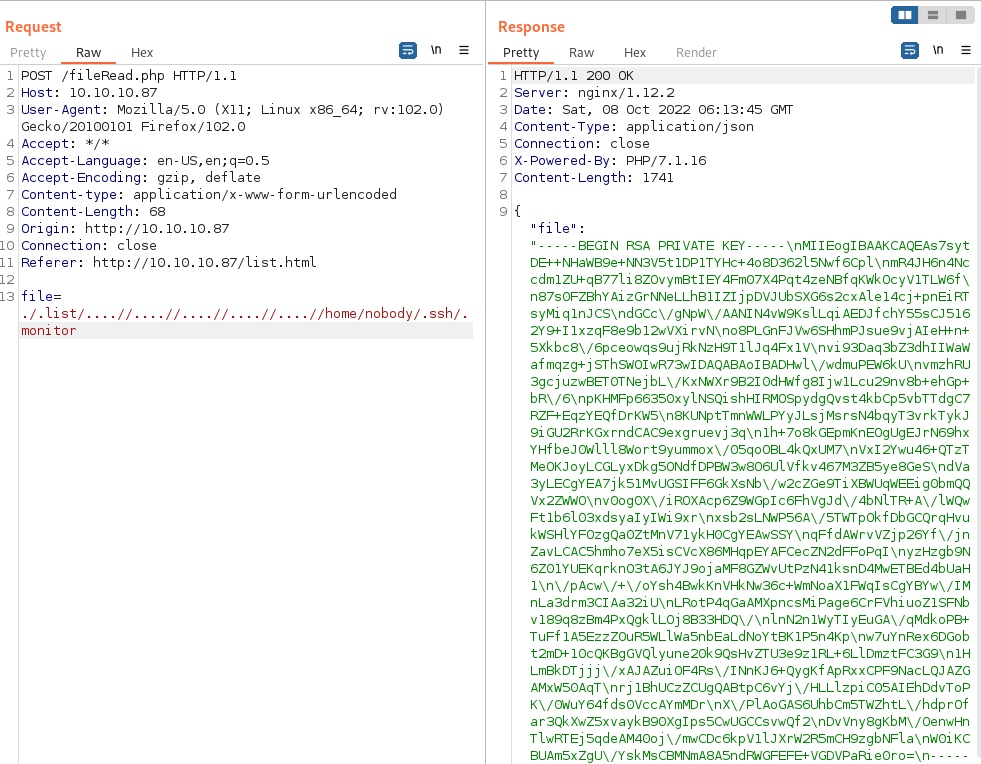The width and height of the screenshot is (981, 764).
Task: Switch to combined tabbed layout view
Action: click(x=960, y=15)
